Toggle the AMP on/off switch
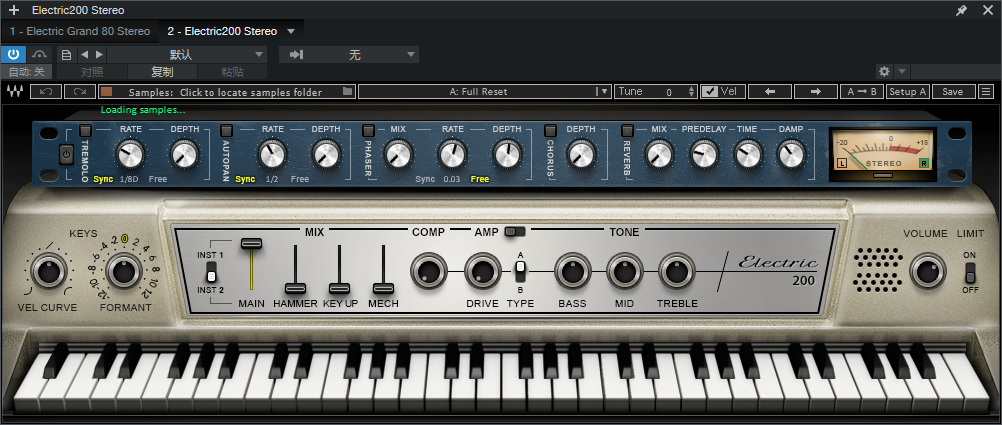Image resolution: width=1002 pixels, height=425 pixels. tap(514, 232)
